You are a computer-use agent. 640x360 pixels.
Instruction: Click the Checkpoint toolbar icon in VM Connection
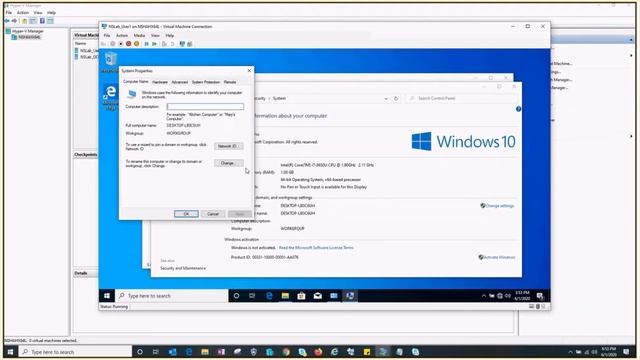[x=164, y=44]
